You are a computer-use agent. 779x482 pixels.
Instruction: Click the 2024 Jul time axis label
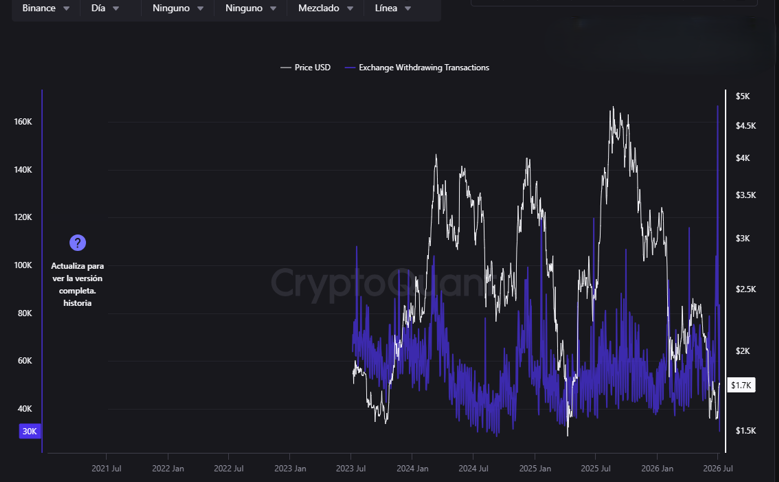(x=473, y=469)
